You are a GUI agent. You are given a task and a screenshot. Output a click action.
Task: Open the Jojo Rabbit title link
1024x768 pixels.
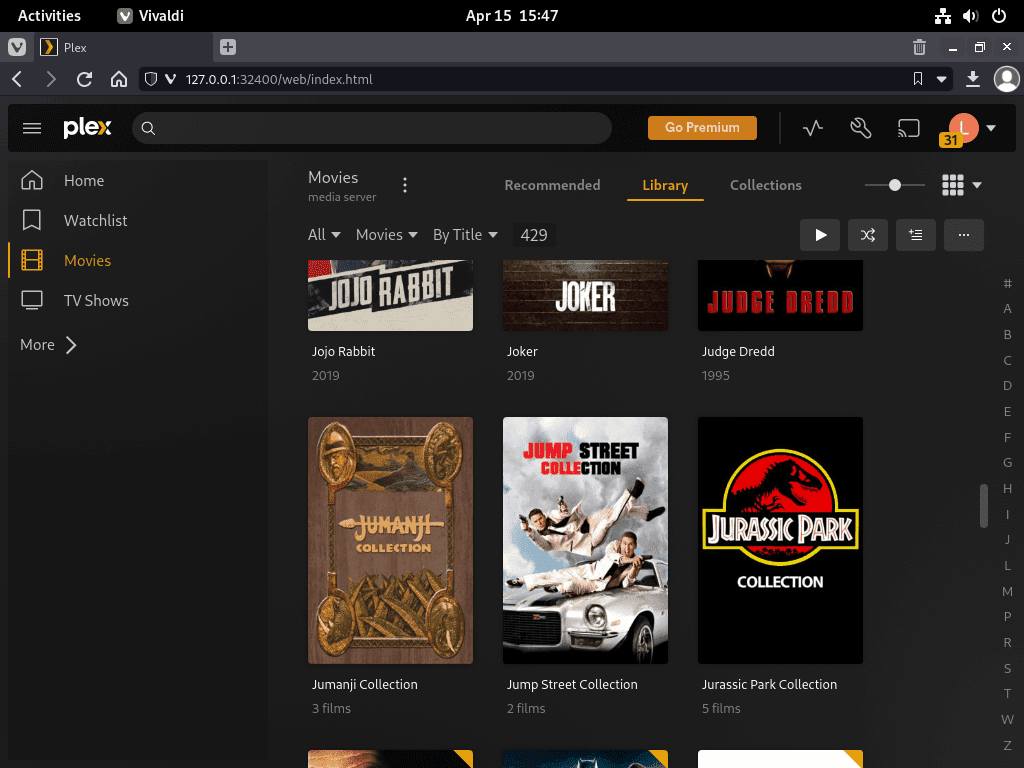pyautogui.click(x=344, y=351)
